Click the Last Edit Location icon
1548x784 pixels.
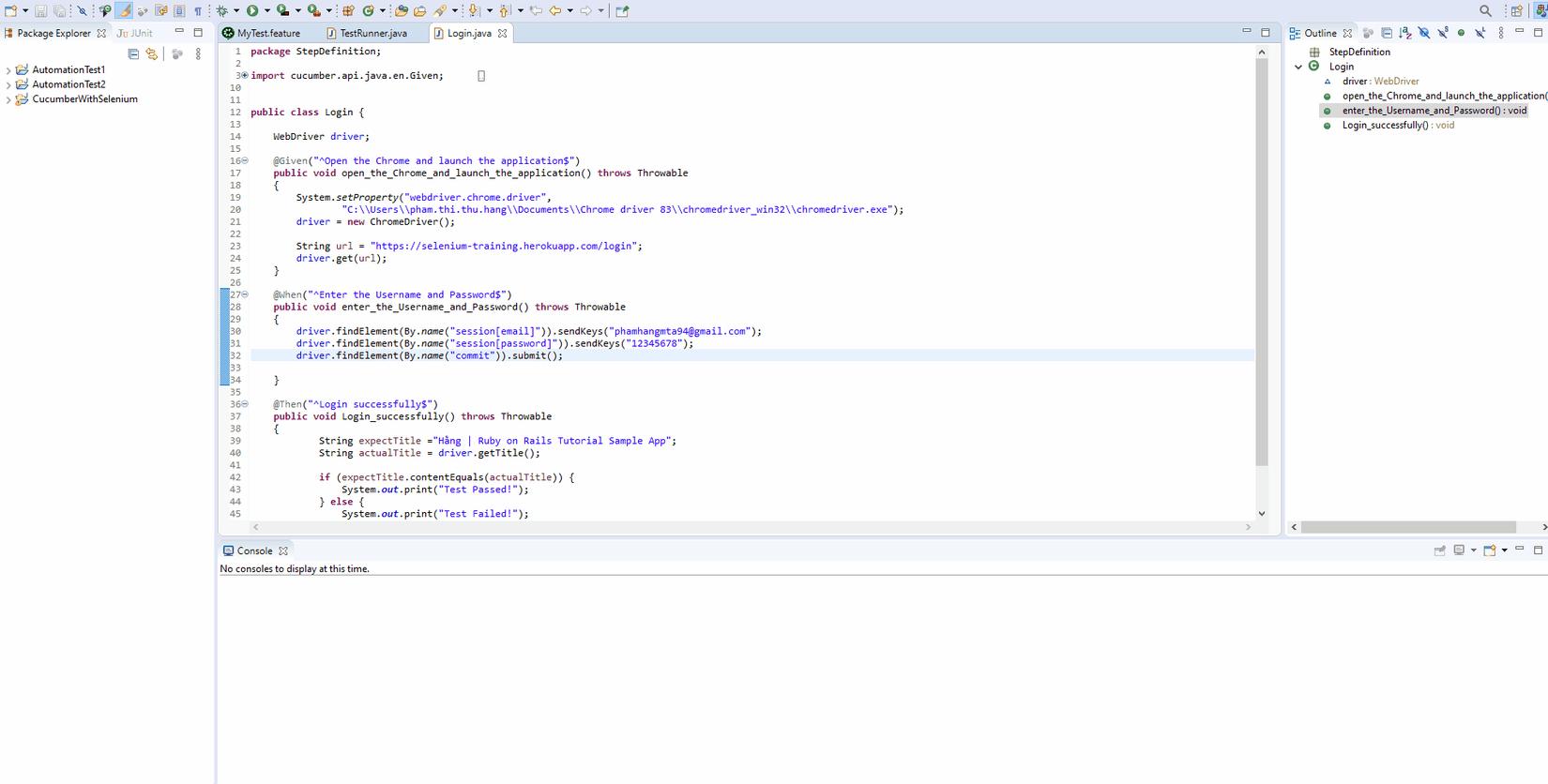(x=536, y=10)
